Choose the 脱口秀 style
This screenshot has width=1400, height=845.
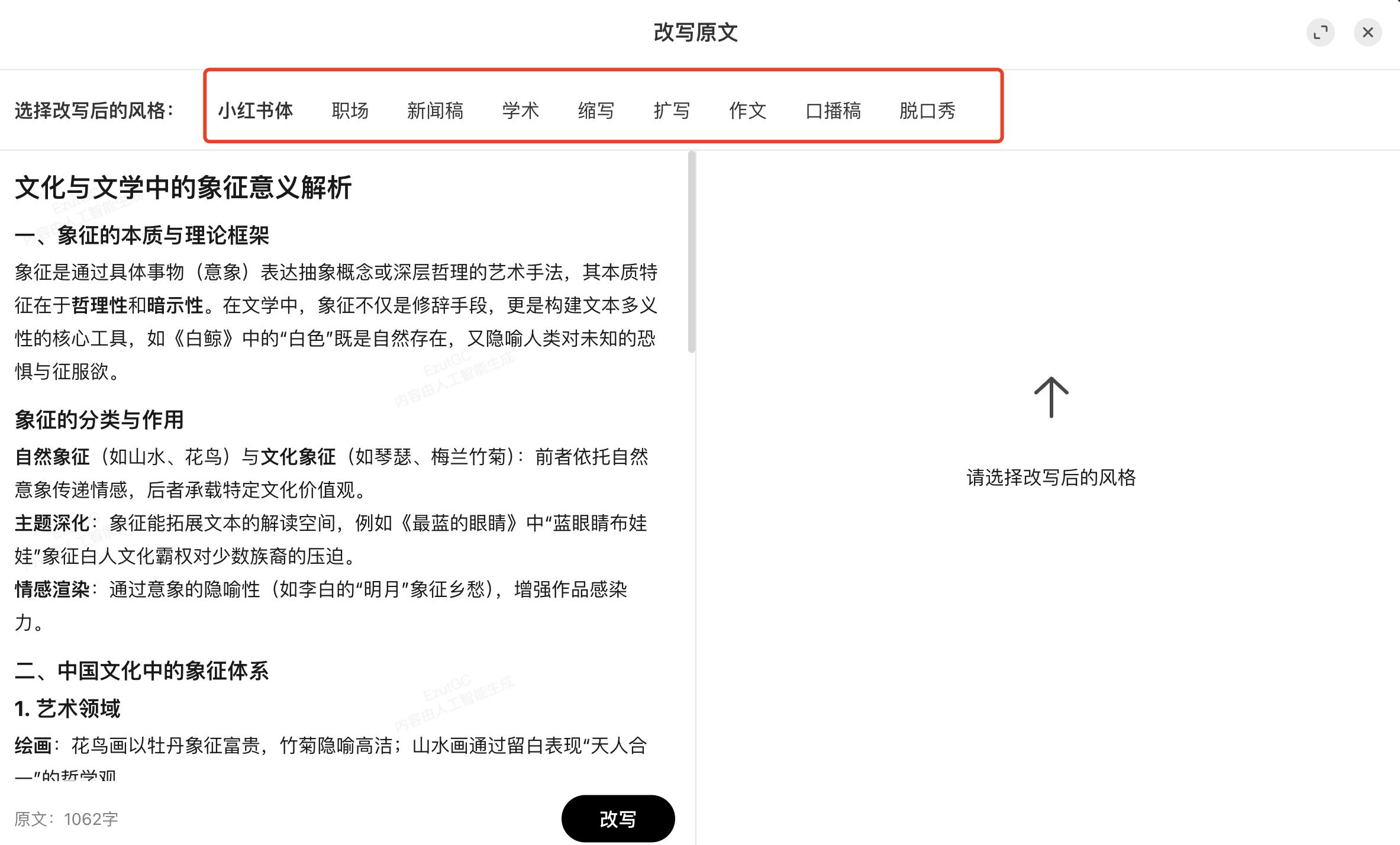[927, 111]
